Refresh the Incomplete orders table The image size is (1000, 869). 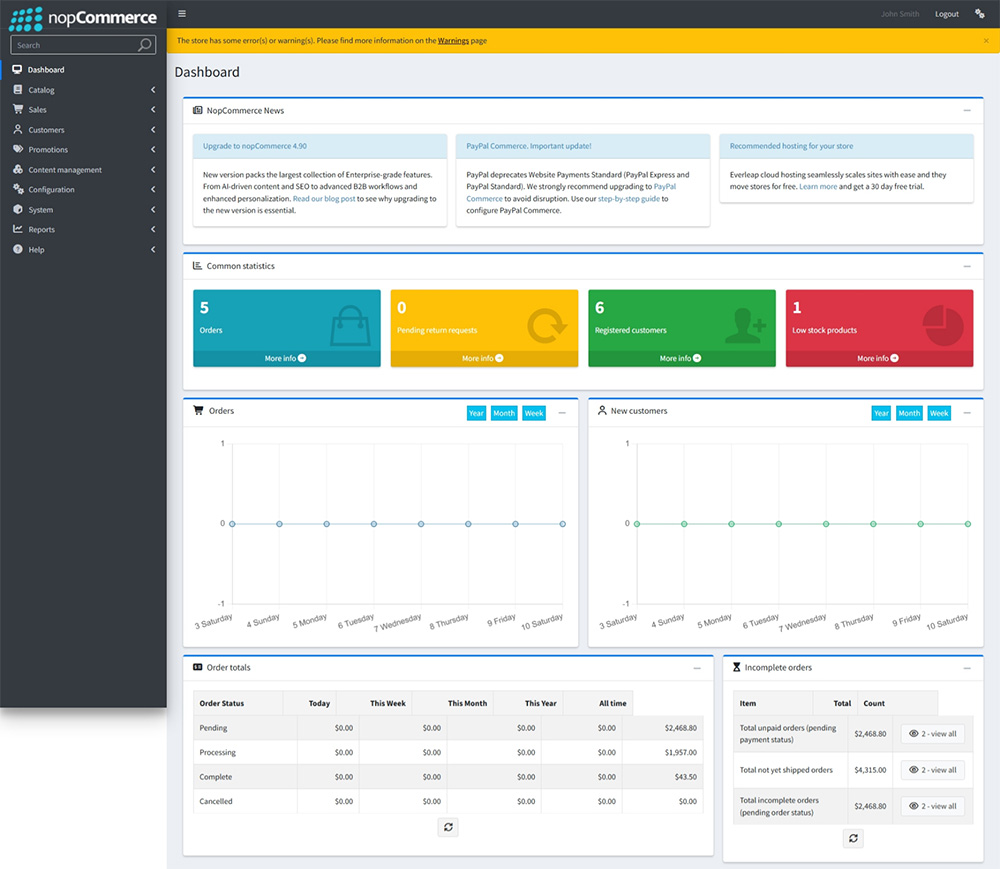853,838
